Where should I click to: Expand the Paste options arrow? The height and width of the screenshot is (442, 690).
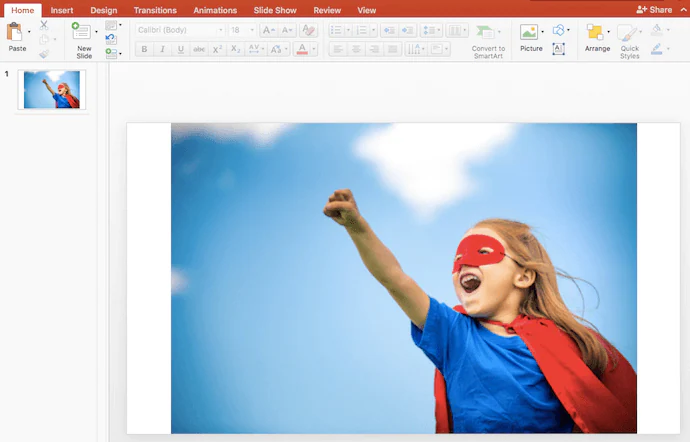pyautogui.click(x=29, y=32)
